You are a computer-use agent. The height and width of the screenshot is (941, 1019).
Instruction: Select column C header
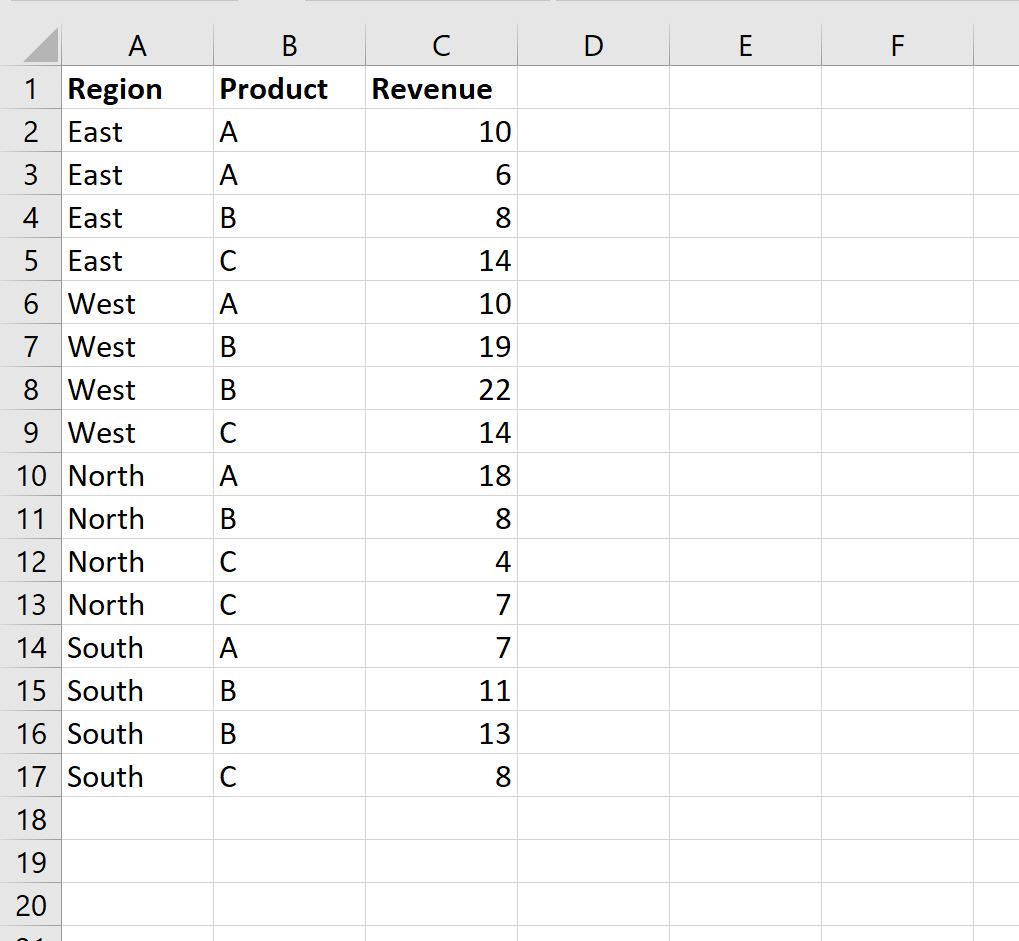pos(441,46)
